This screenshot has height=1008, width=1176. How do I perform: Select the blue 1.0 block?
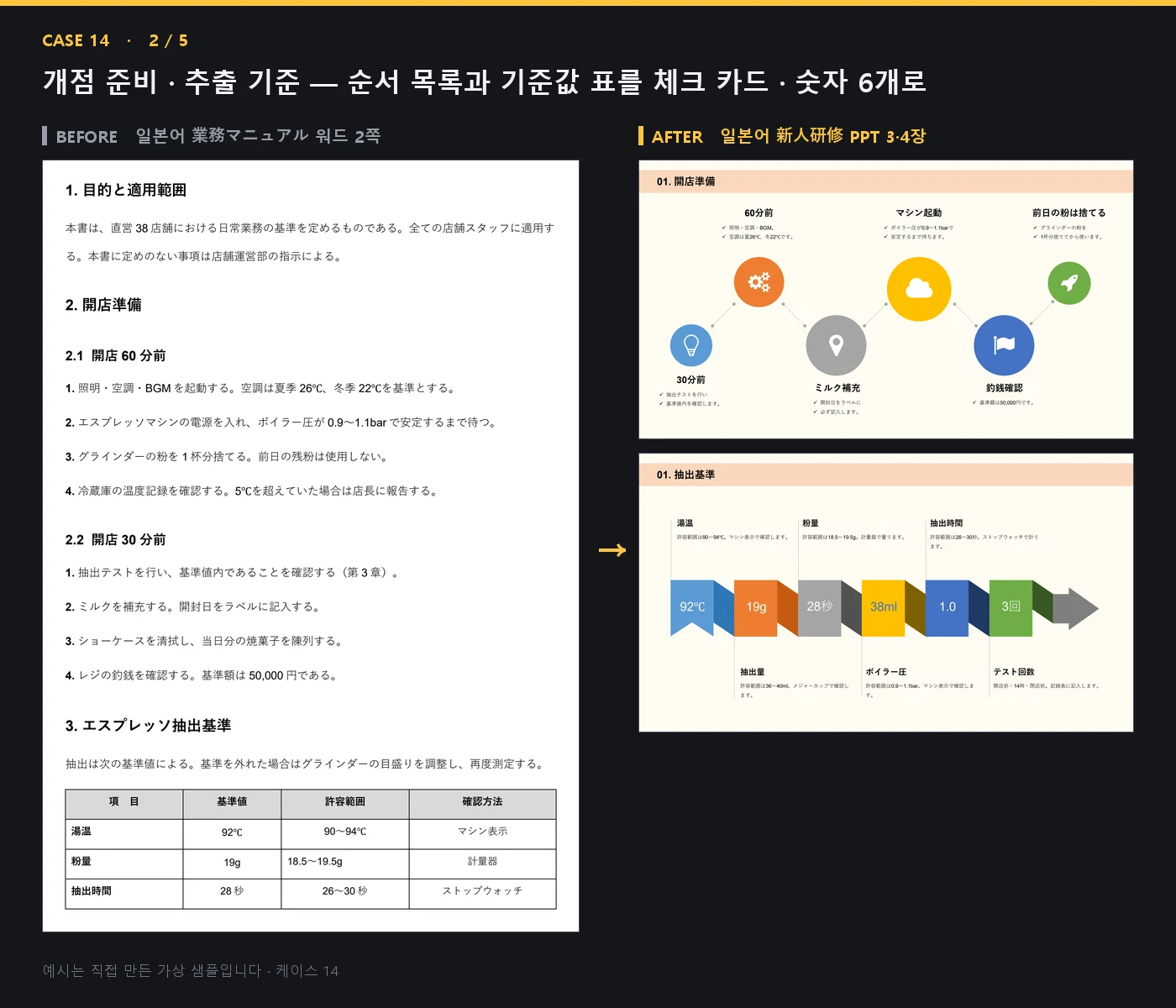coord(948,607)
